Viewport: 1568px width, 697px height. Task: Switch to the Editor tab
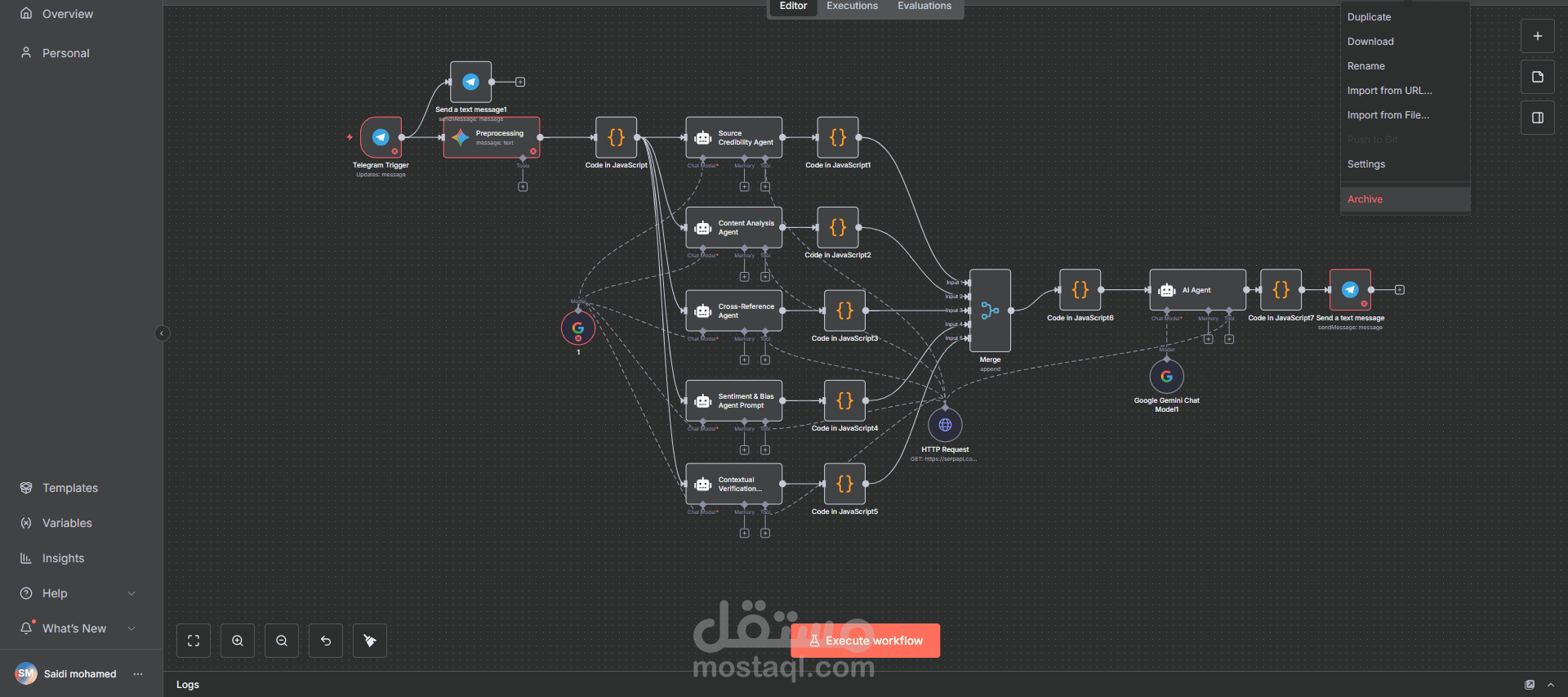[793, 6]
